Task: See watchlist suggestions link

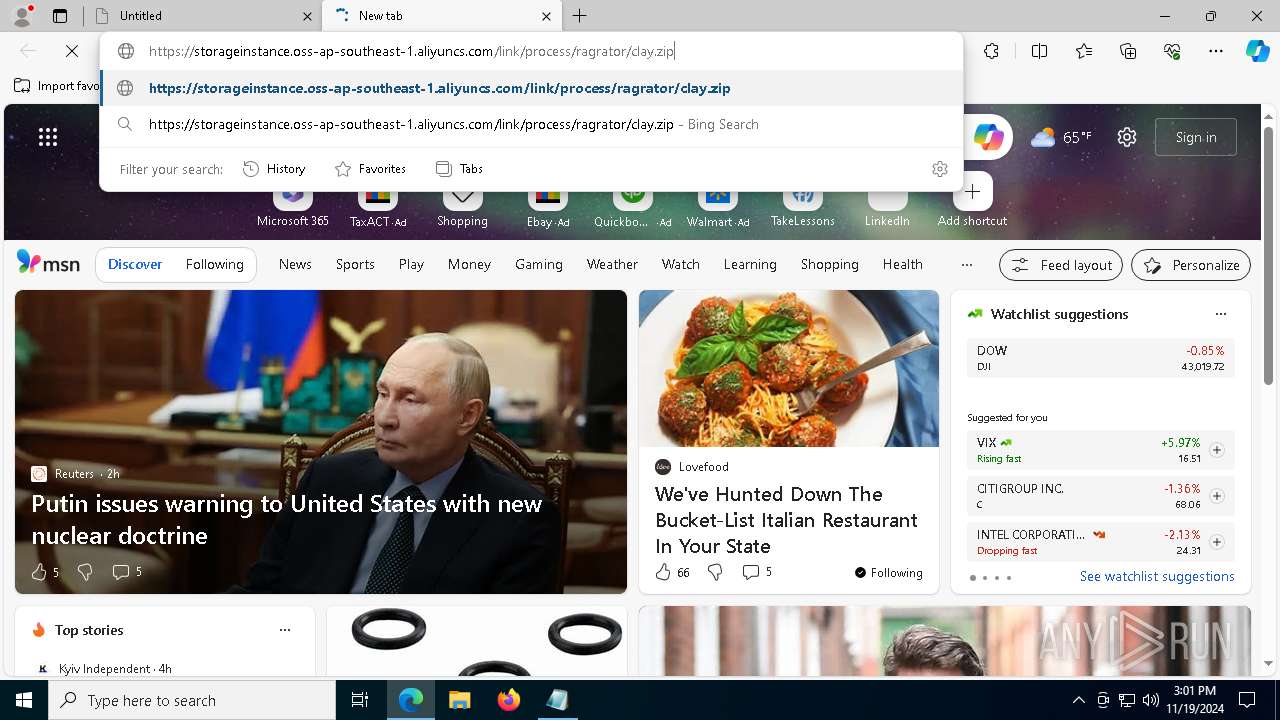Action: (1157, 576)
